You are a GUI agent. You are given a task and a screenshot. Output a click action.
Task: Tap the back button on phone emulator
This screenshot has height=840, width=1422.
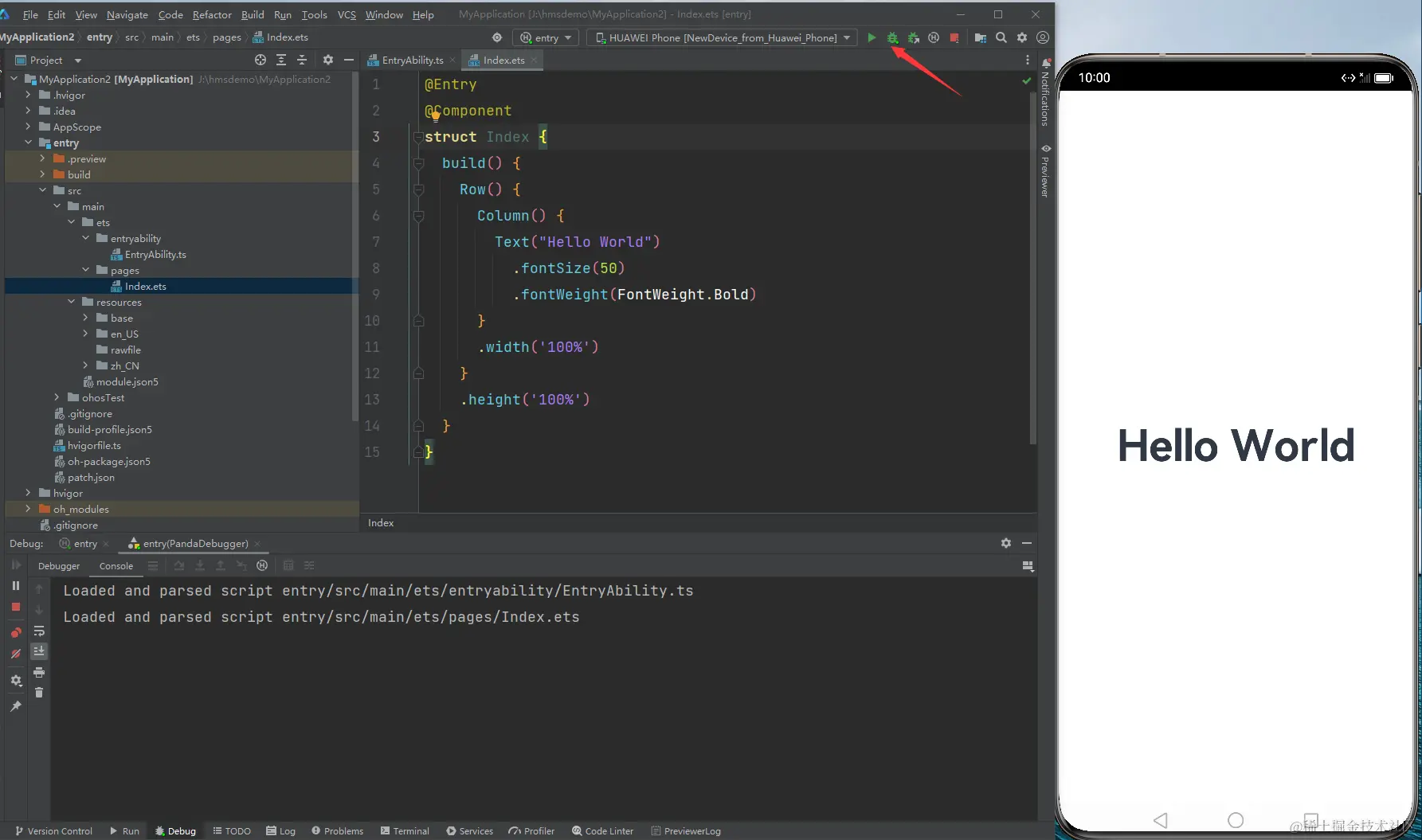[x=1161, y=820]
